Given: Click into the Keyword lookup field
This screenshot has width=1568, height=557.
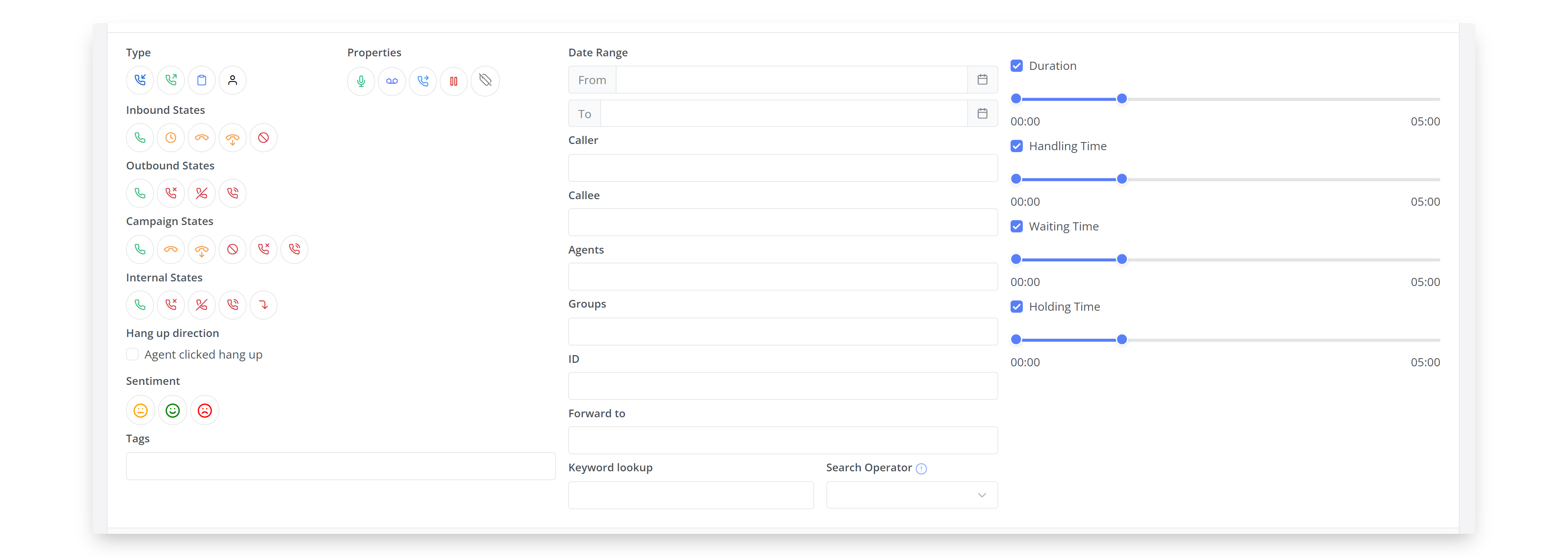Looking at the screenshot, I should pos(691,496).
